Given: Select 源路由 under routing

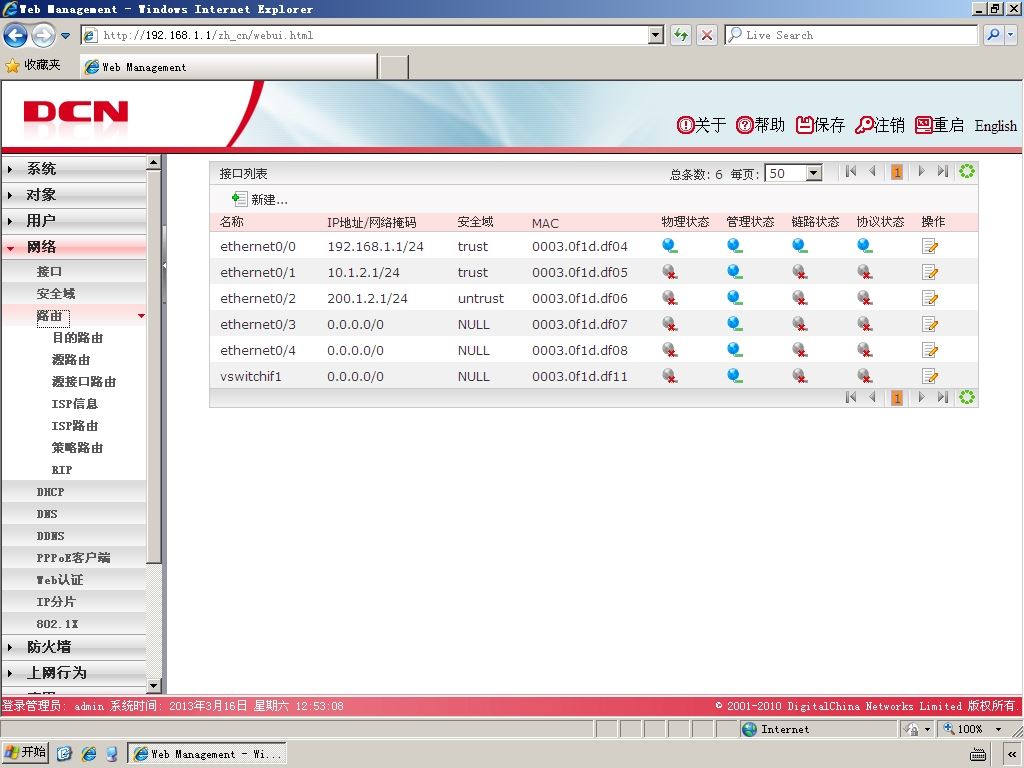Looking at the screenshot, I should [71, 360].
